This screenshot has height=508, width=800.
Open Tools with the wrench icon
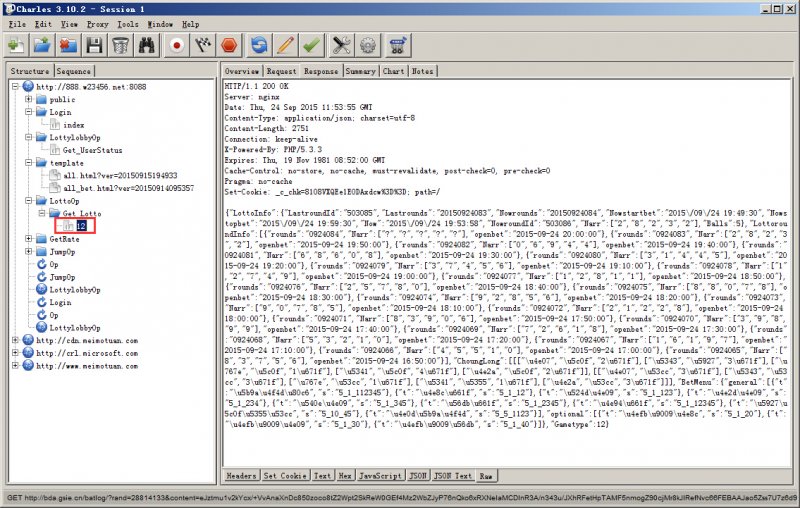(x=341, y=45)
